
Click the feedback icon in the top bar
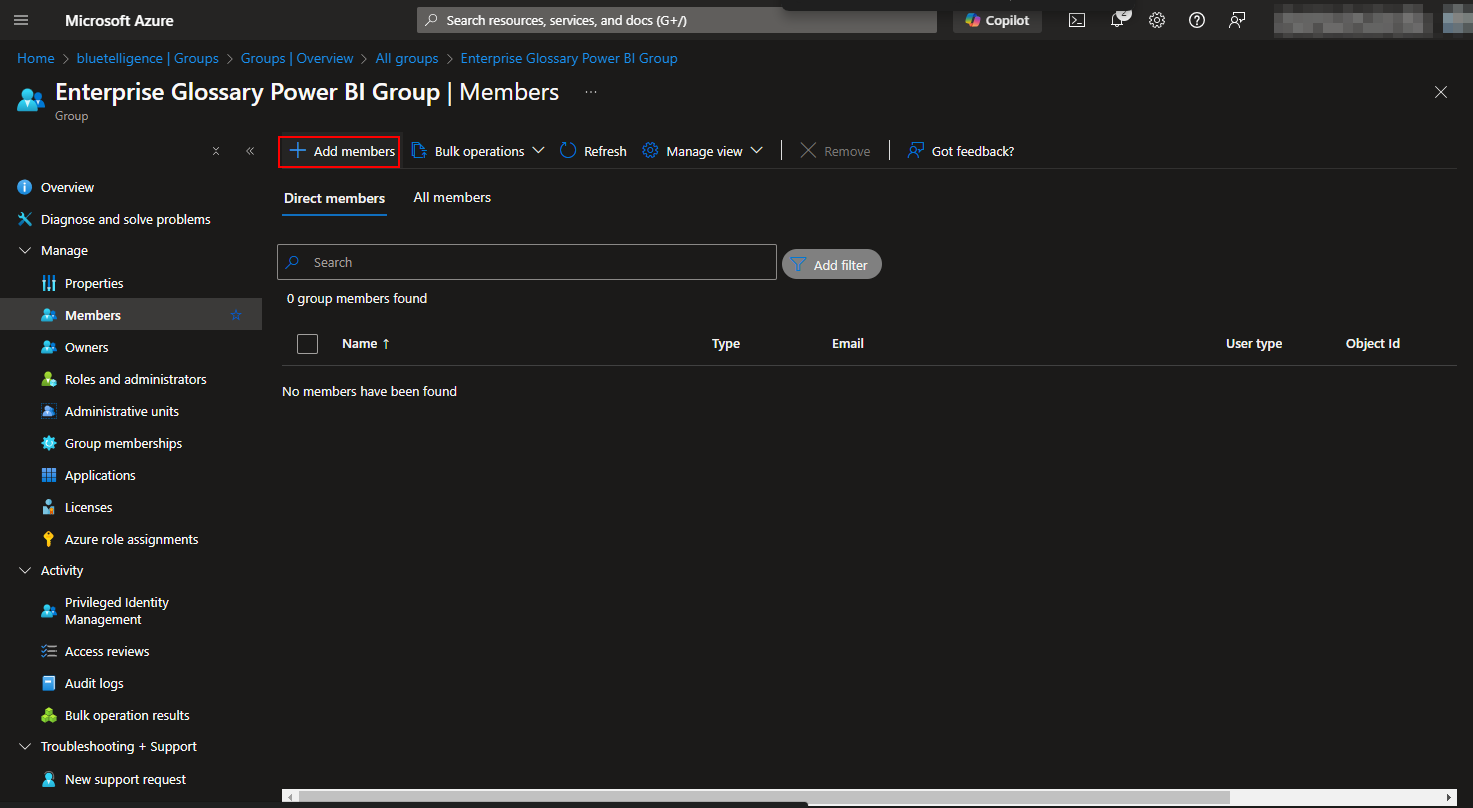point(1238,20)
